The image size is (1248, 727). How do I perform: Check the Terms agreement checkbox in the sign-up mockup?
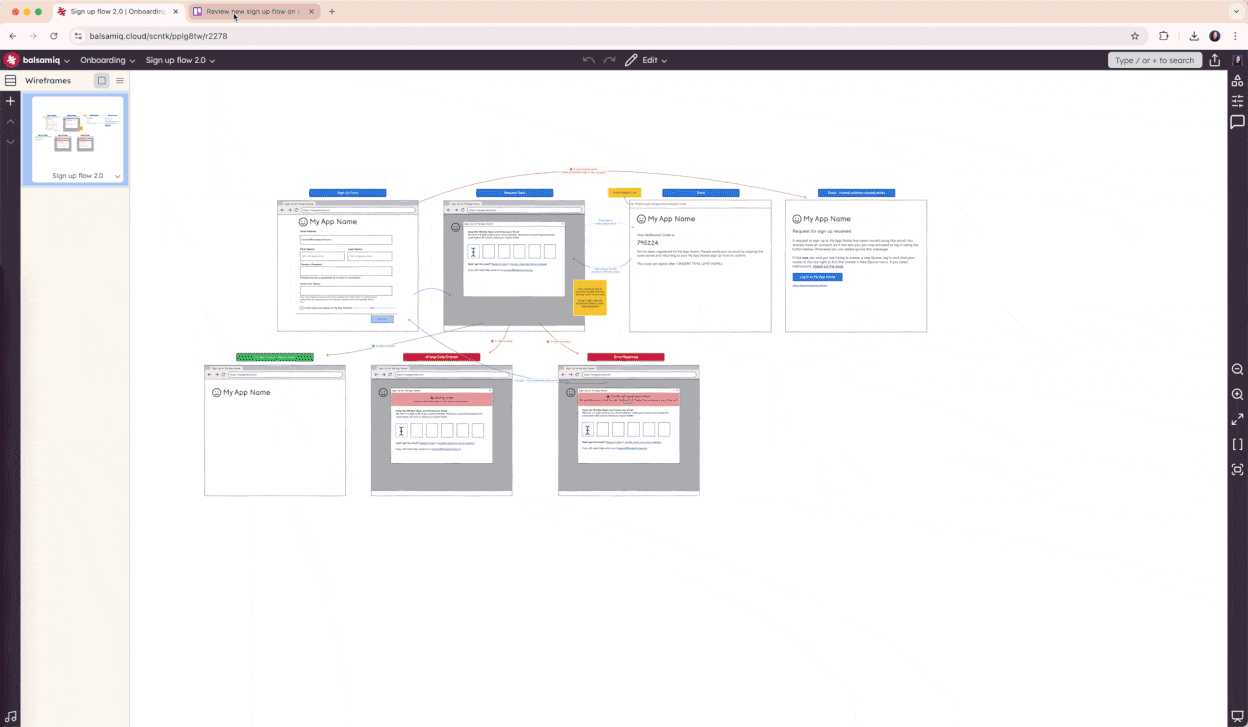[x=301, y=308]
